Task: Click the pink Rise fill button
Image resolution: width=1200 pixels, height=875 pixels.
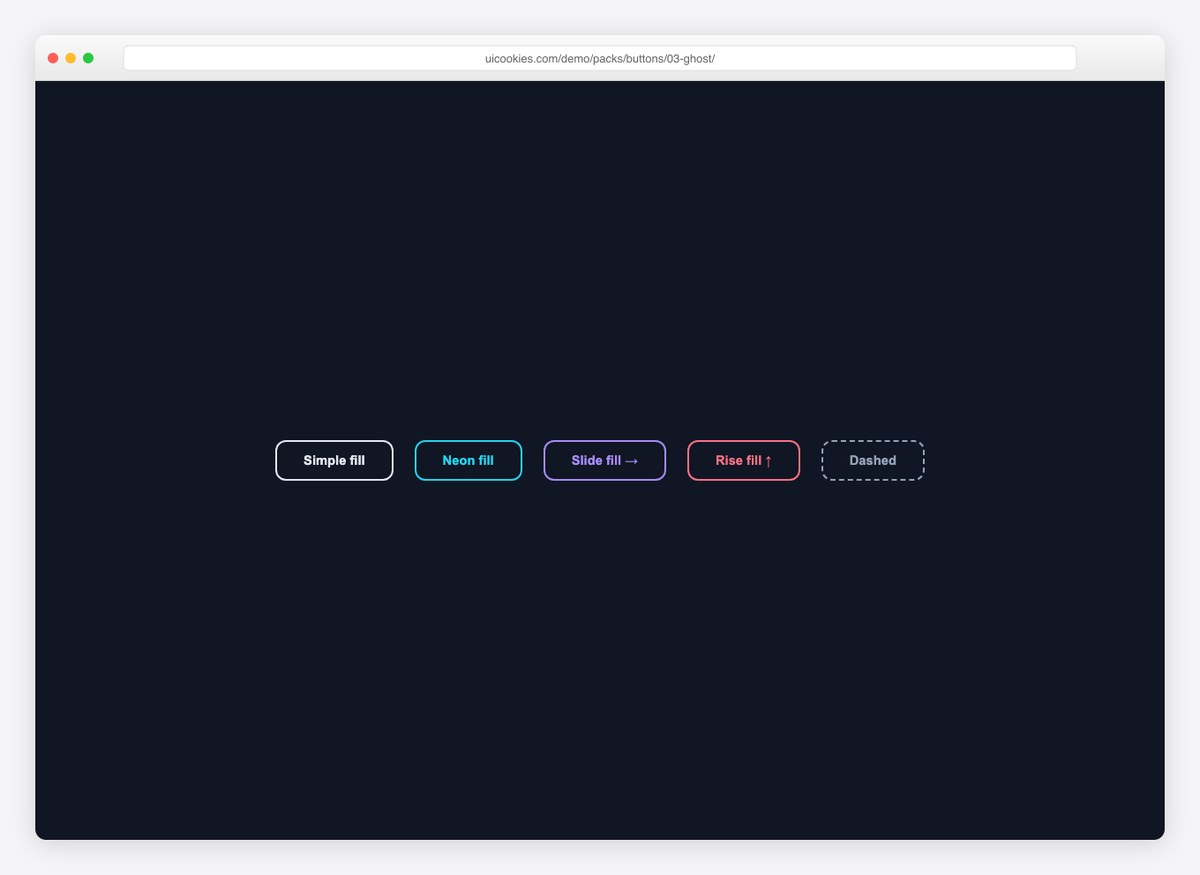Action: tap(743, 460)
